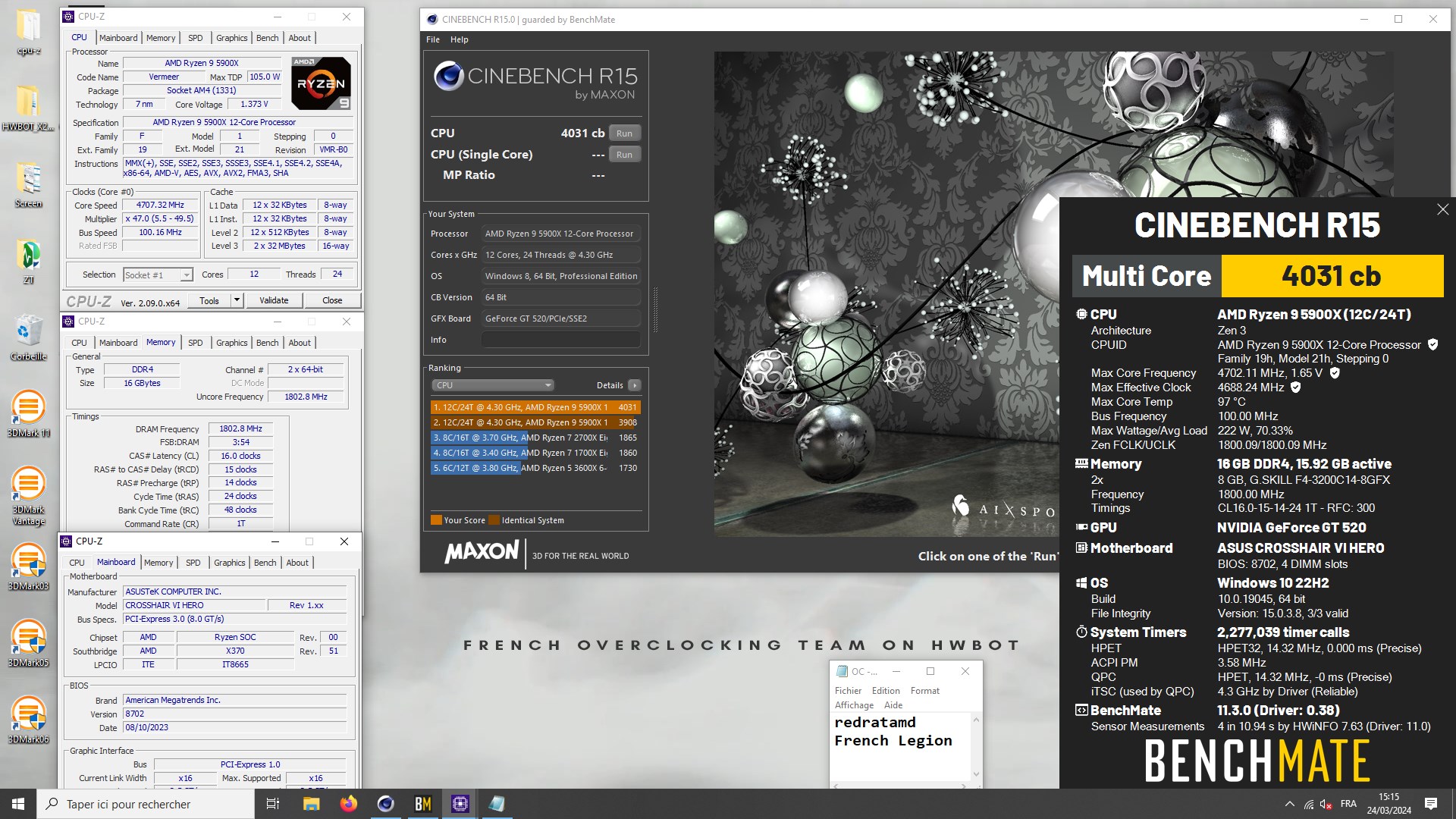Click the DRAM Frequency value 1802.8 MHz

pos(240,429)
